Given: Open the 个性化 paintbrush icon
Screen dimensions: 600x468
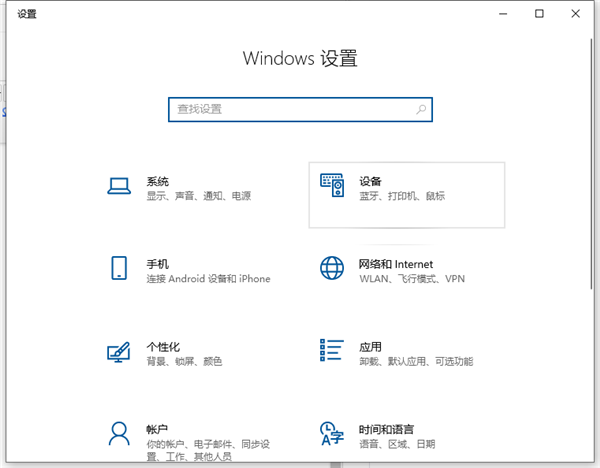Looking at the screenshot, I should 119,352.
